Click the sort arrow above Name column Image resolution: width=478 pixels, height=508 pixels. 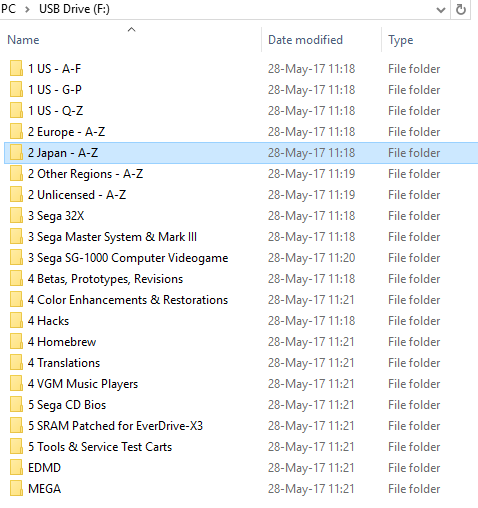point(132,30)
